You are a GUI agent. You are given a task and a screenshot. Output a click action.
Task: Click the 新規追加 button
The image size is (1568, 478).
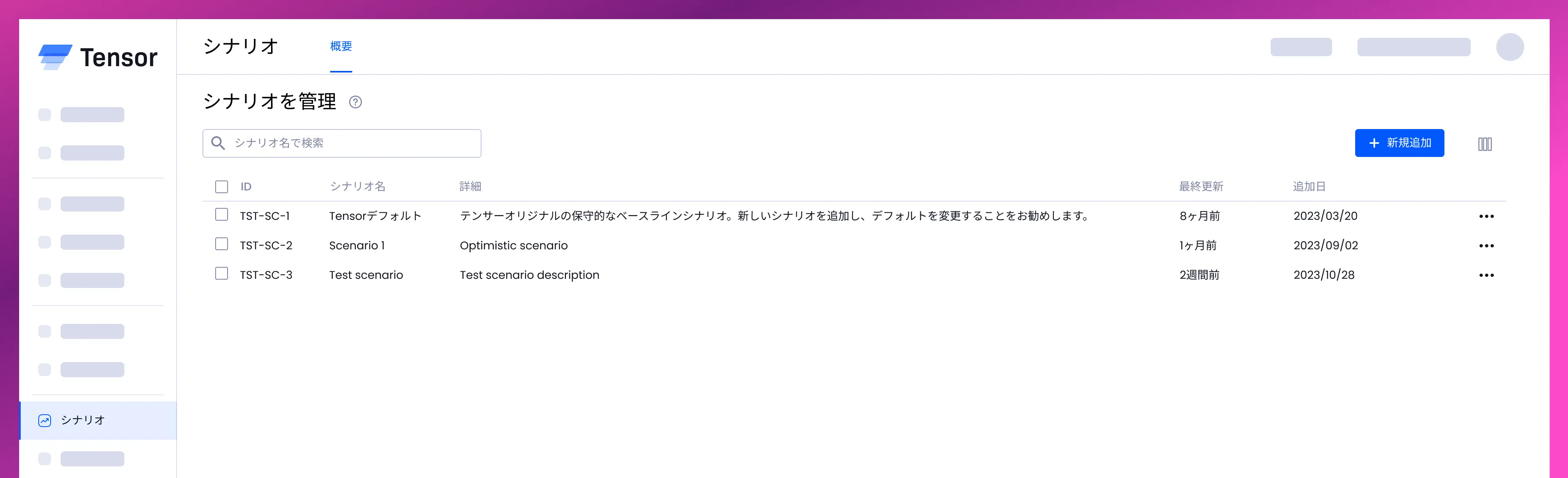point(1399,143)
